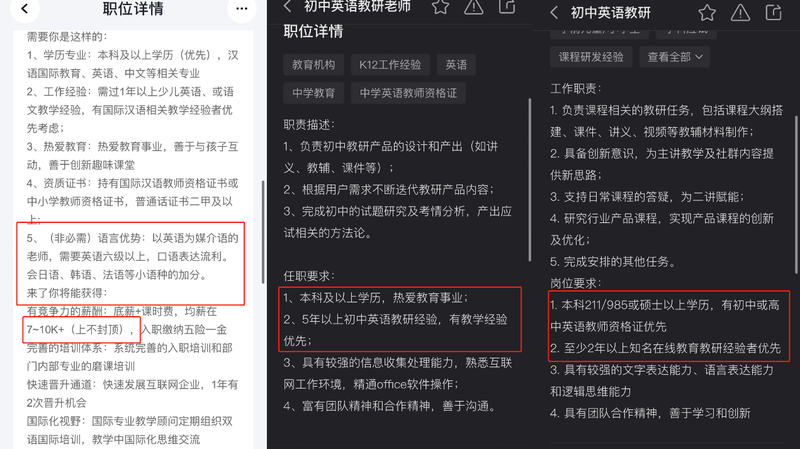800x449 pixels.
Task: Click back arrow beside 初中英语教研老师
Action: point(288,7)
